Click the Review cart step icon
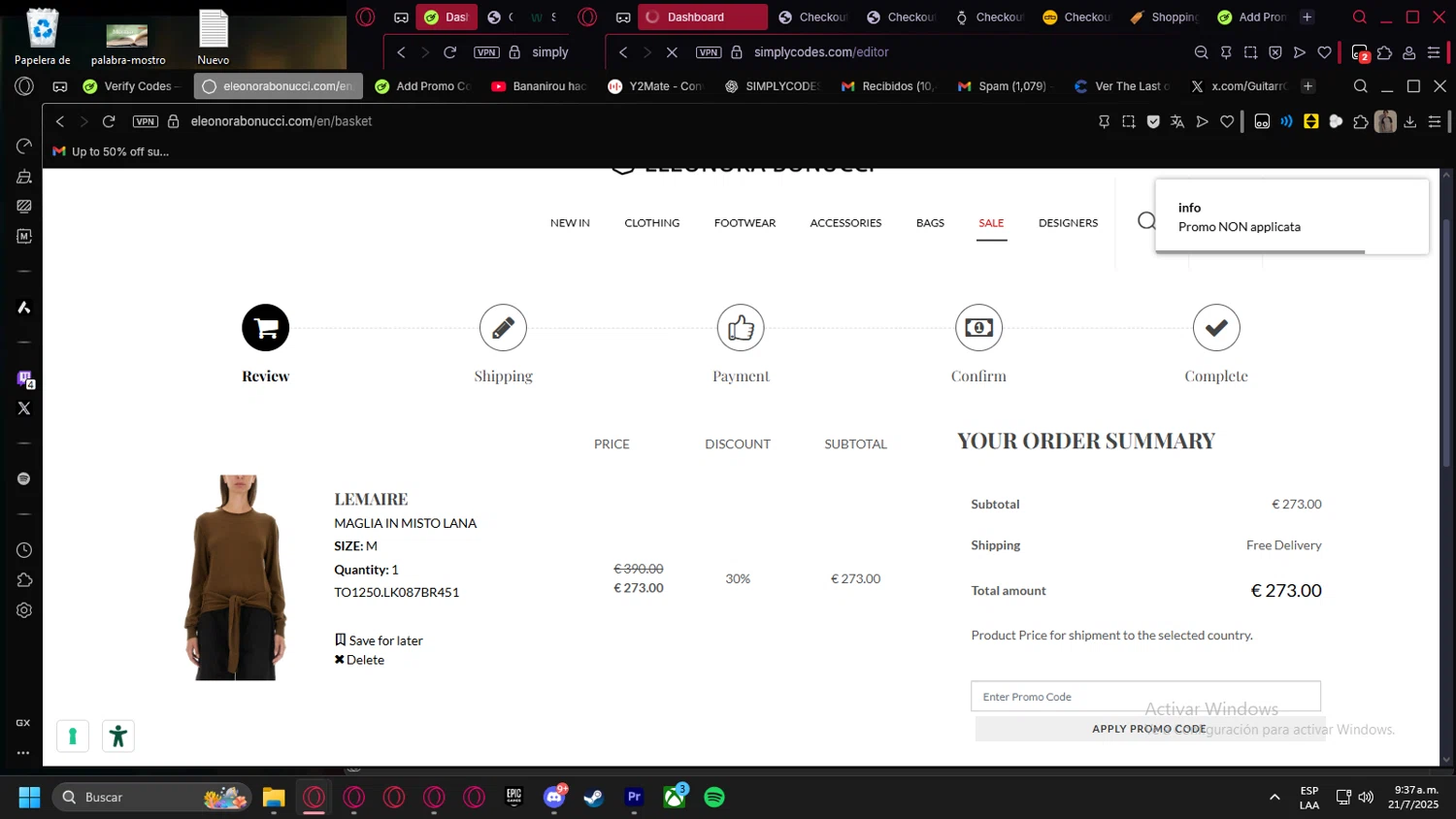The image size is (1456, 819). (x=266, y=328)
